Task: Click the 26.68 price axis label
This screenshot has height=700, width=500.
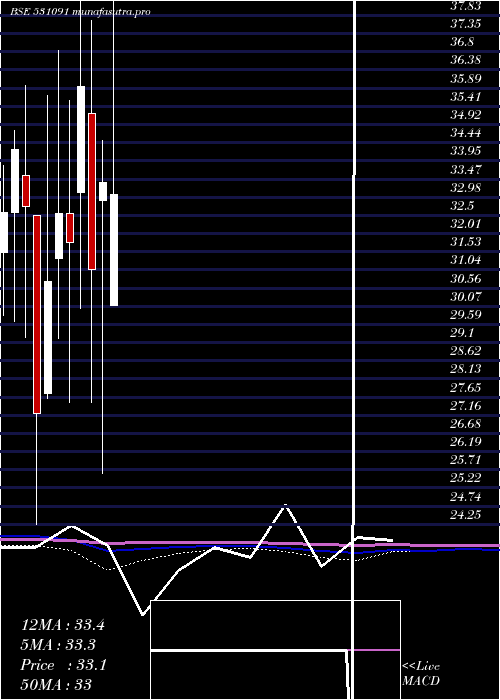Action: pos(466,424)
